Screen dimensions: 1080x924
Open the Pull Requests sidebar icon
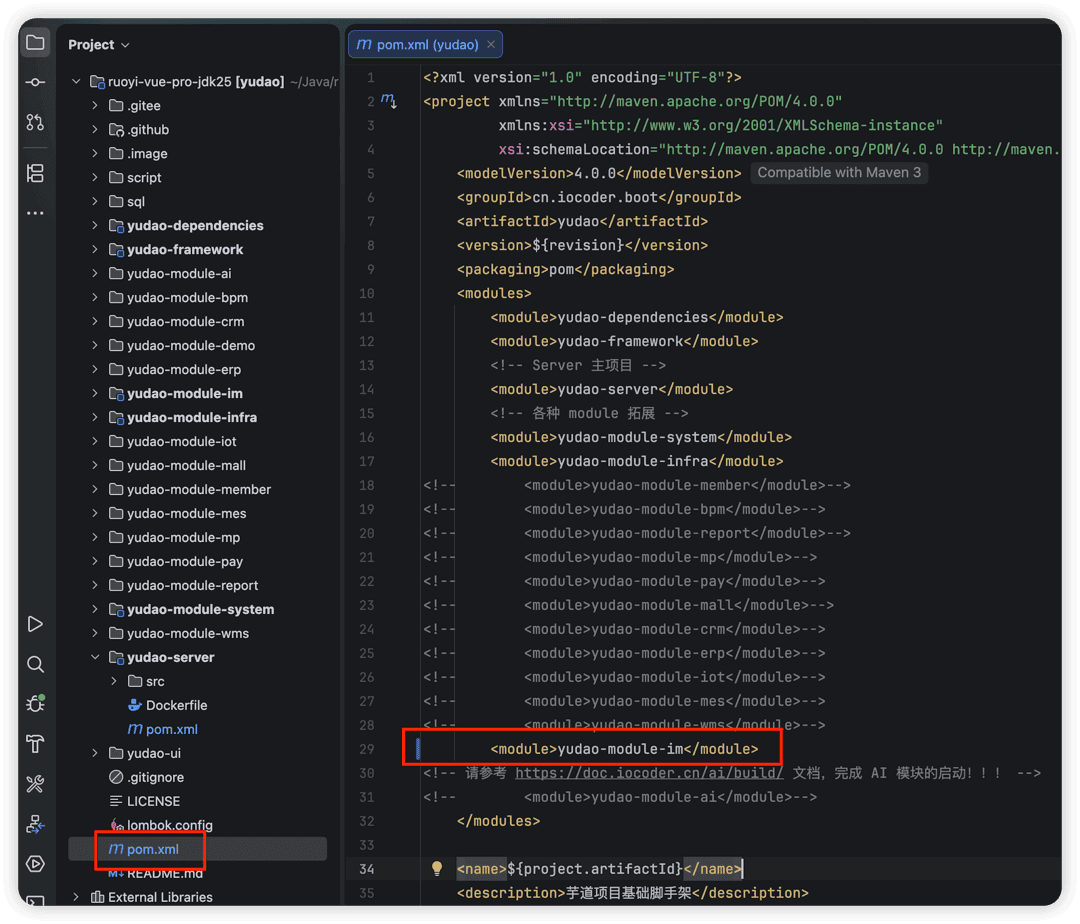click(x=35, y=123)
